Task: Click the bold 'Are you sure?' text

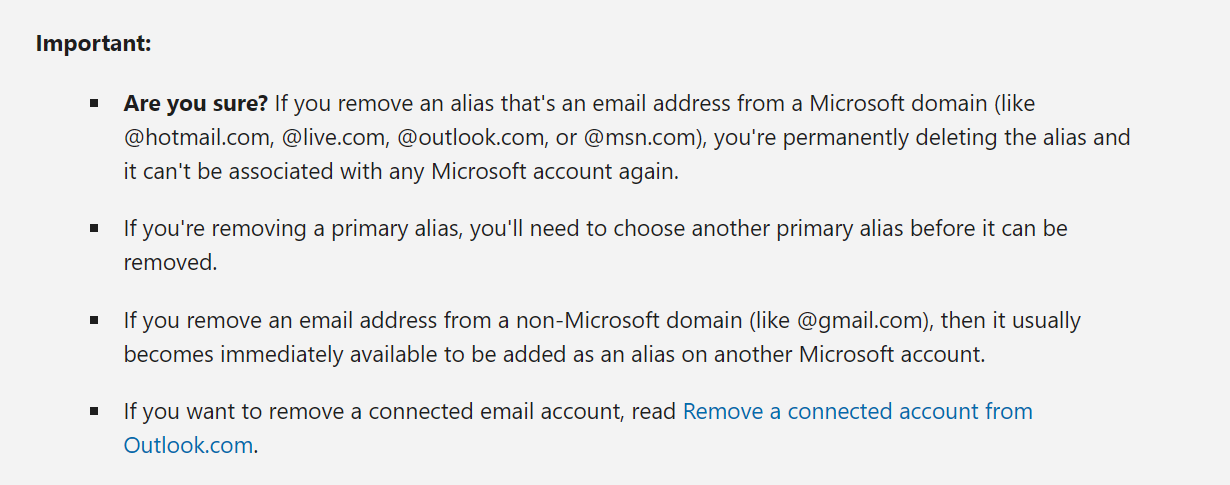Action: coord(196,103)
